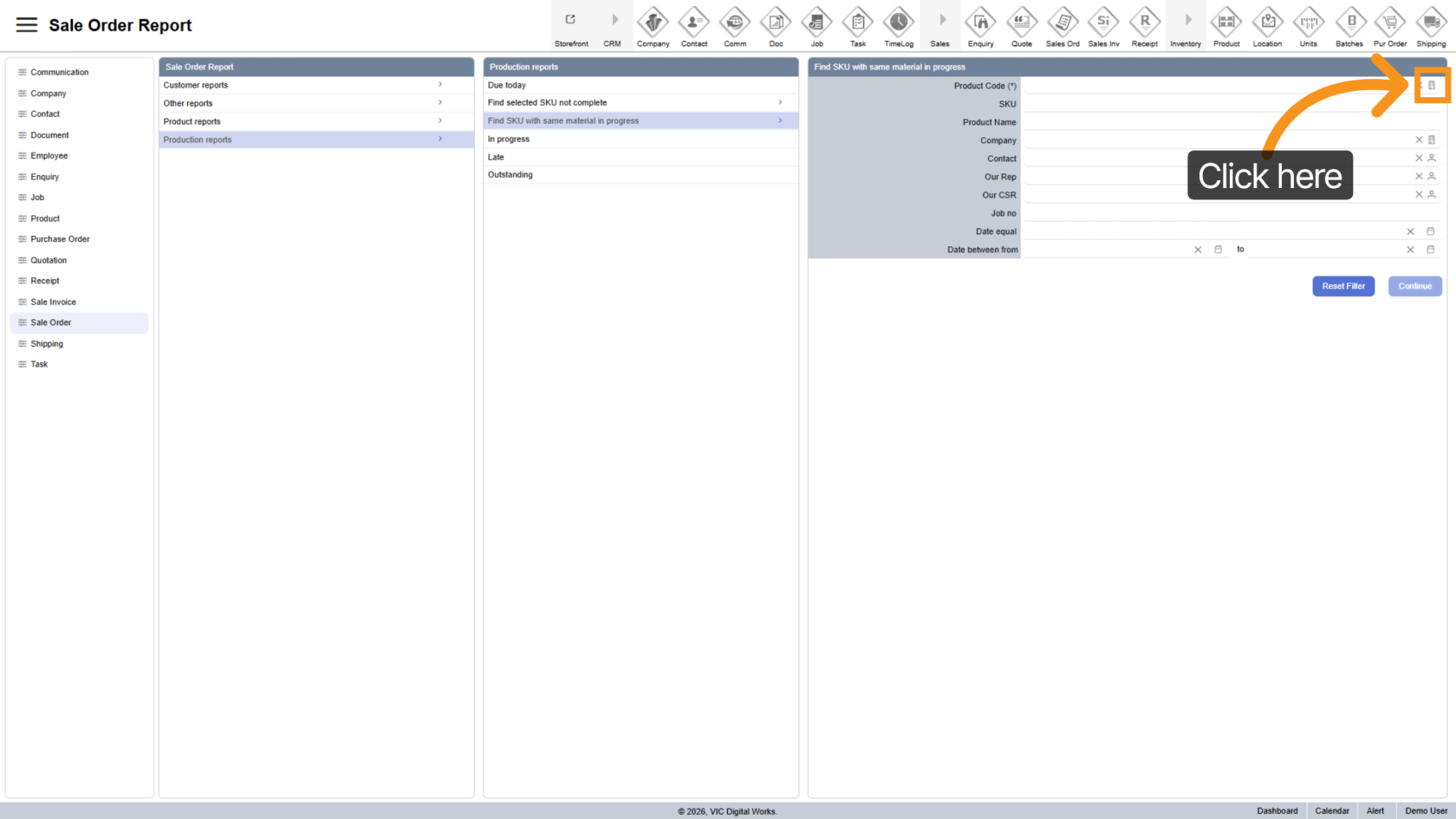The image size is (1456, 819).
Task: Clear the Date between from field
Action: [1198, 250]
